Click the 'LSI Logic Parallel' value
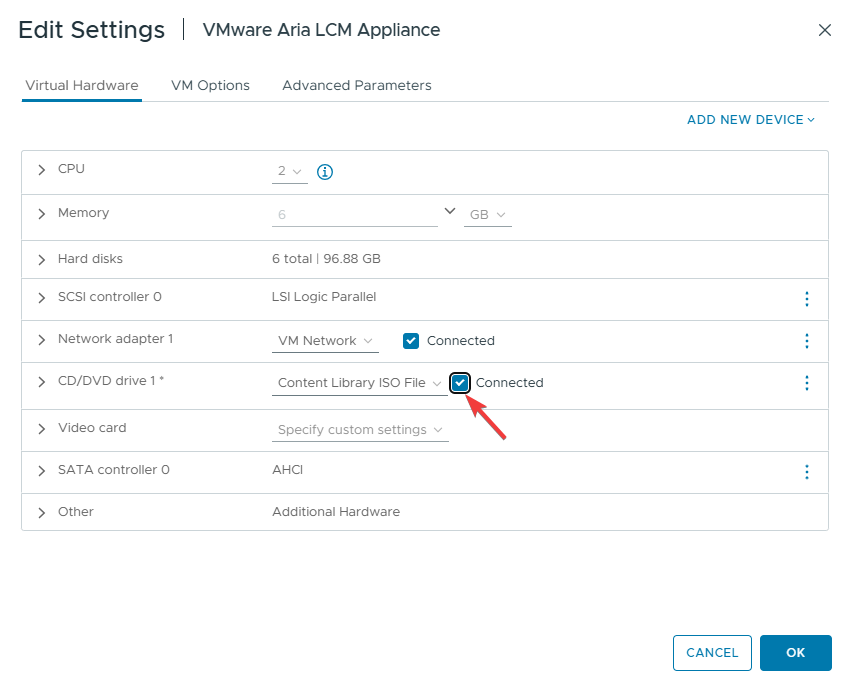This screenshot has height=689, width=847. click(324, 296)
